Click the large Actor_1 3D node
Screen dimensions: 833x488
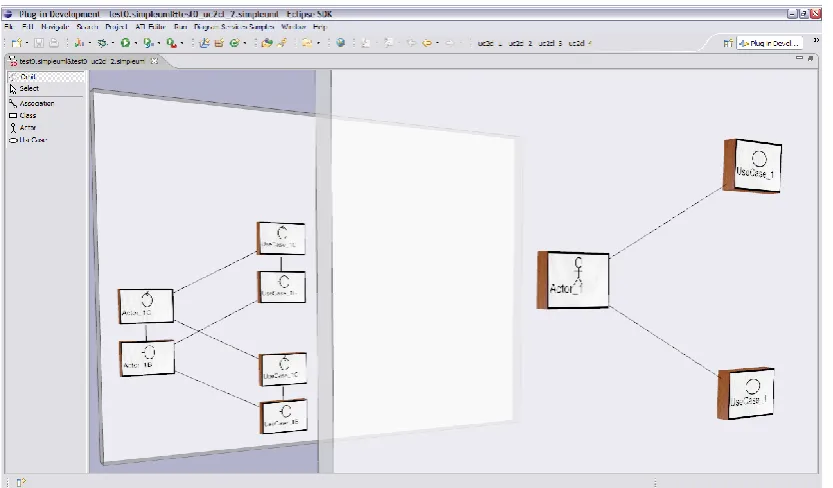click(573, 280)
